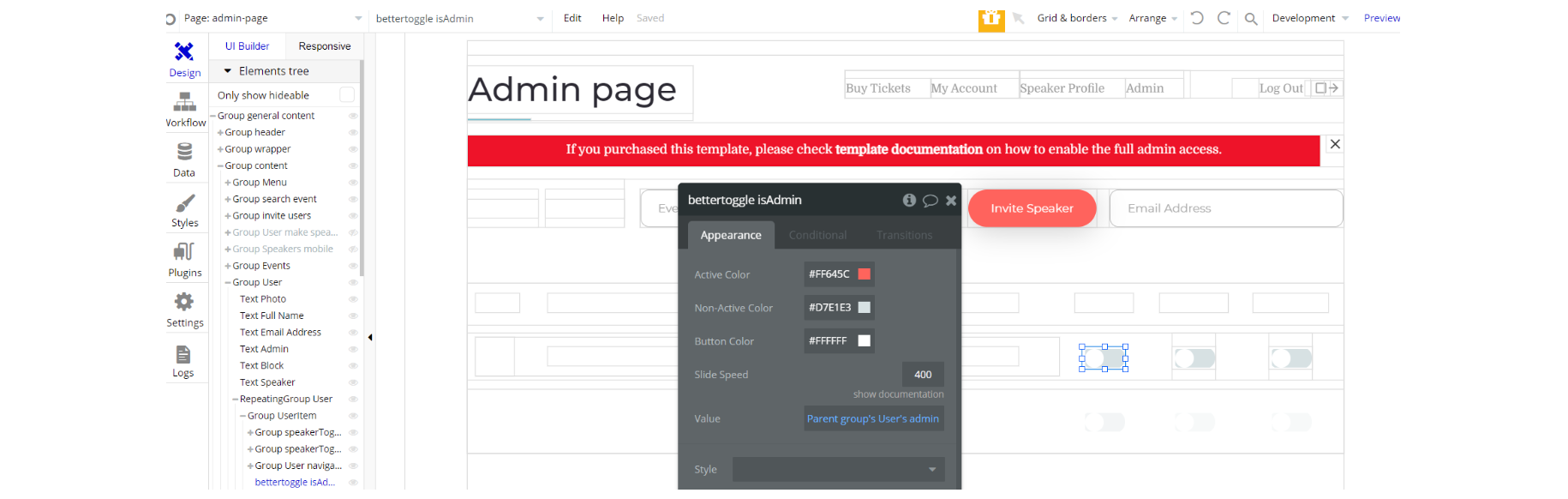Switch to the UI Builder tab
Viewport: 1568px width, 499px height.
248,46
